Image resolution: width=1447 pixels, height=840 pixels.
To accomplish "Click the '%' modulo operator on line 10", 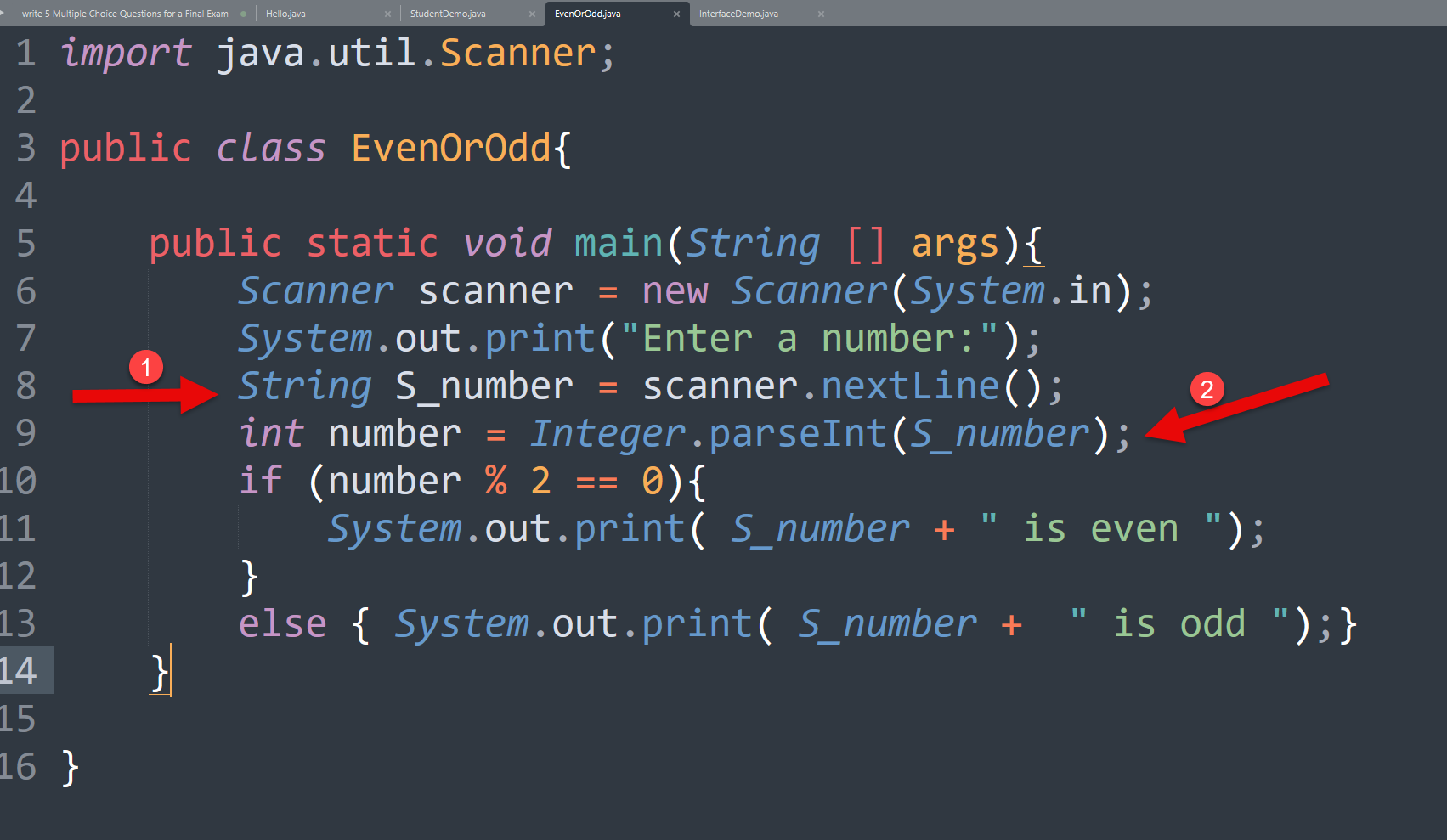I will point(496,481).
